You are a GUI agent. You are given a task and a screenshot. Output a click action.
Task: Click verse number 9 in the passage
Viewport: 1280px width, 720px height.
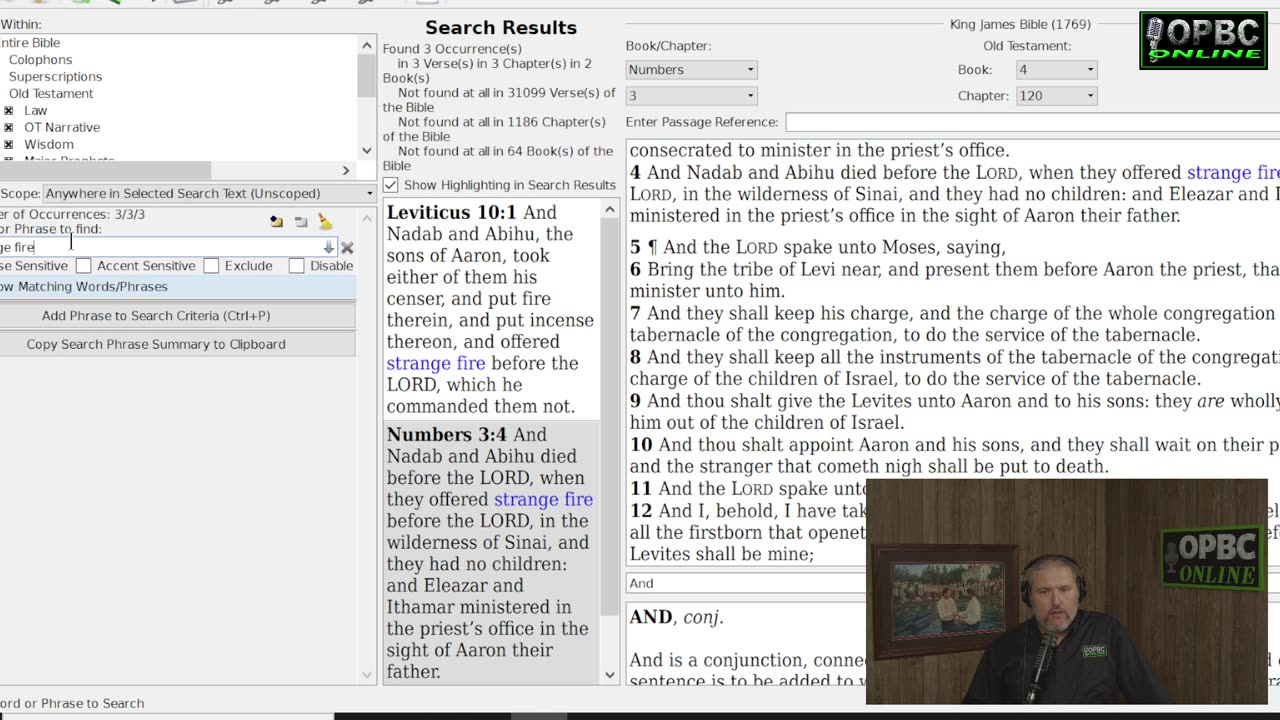click(635, 401)
